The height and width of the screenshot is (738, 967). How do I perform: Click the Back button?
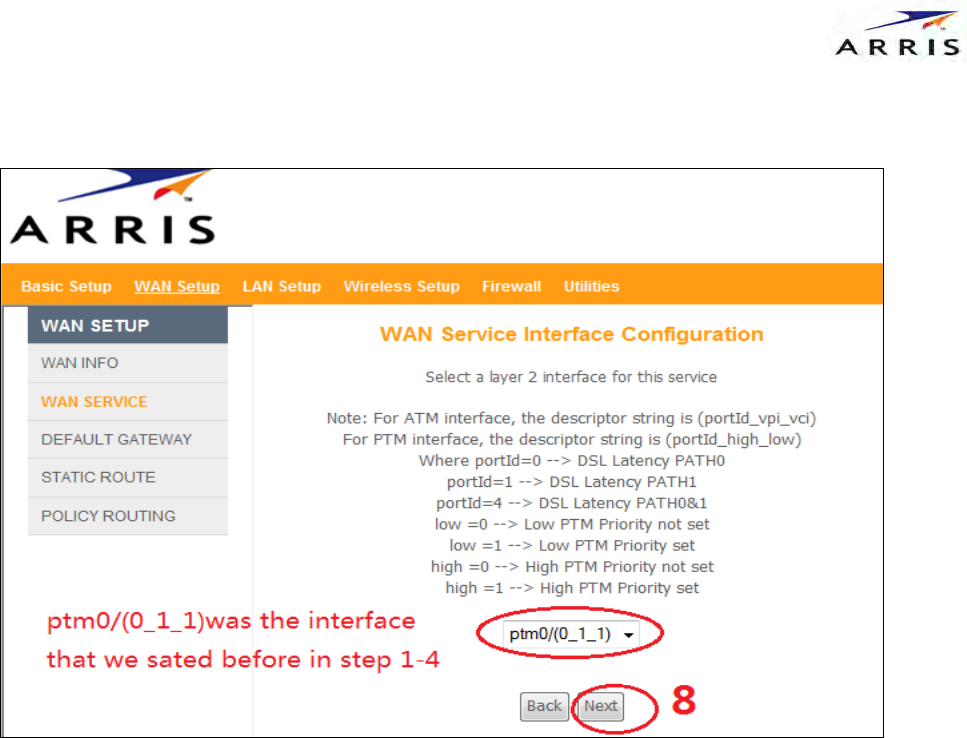[x=544, y=706]
